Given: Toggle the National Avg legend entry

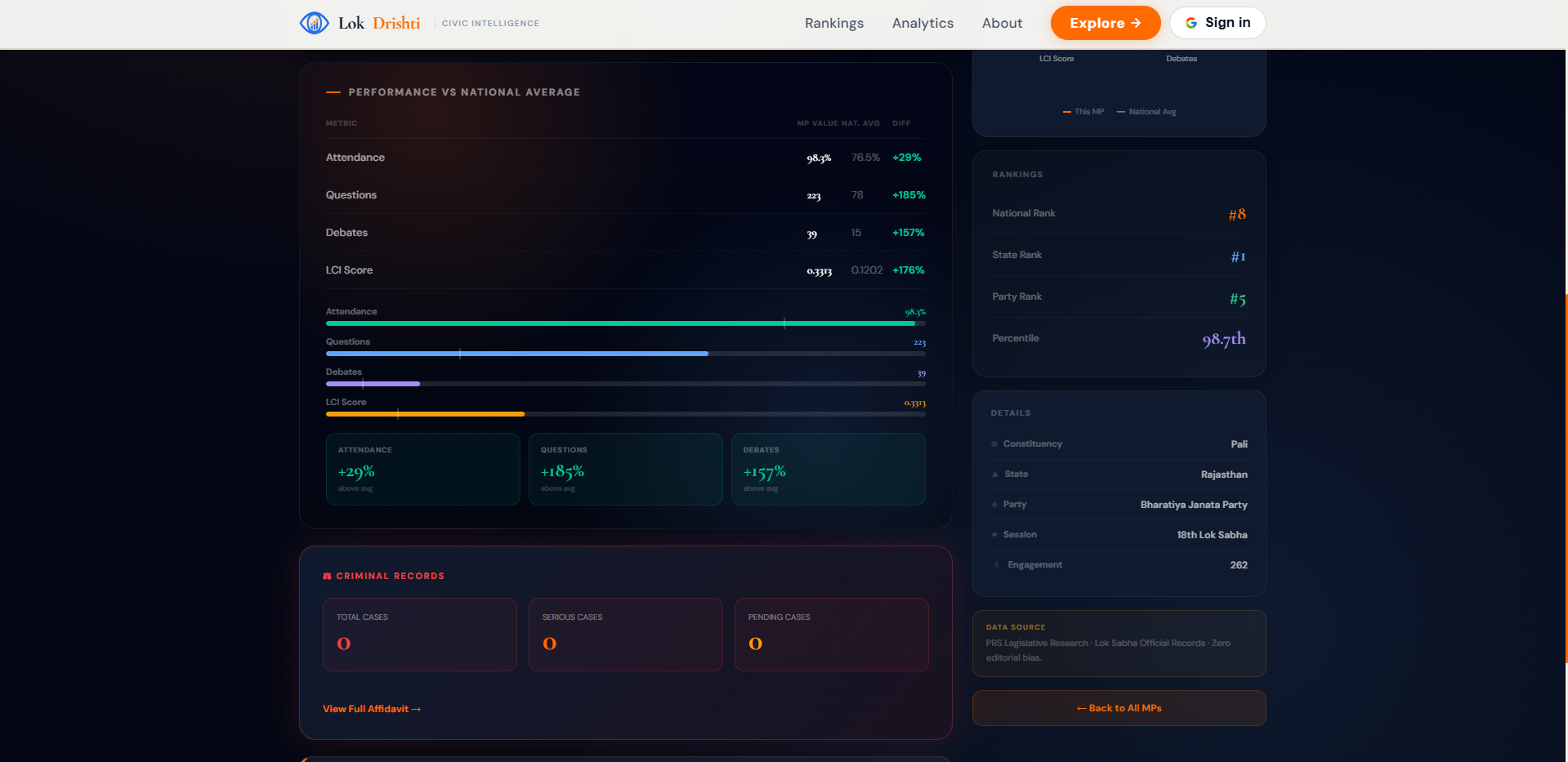Looking at the screenshot, I should [1146, 111].
